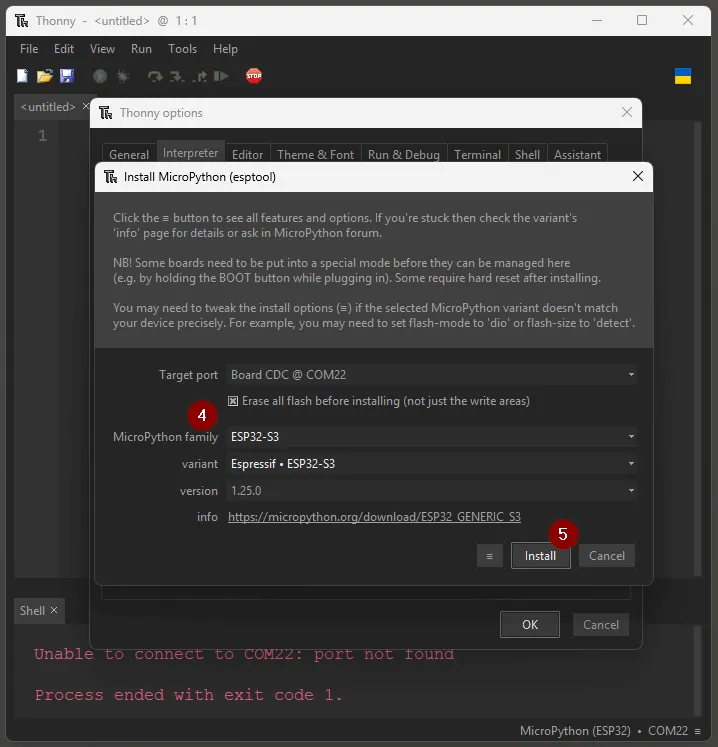
Task: Cancel the Install MicroPython dialog
Action: click(x=607, y=556)
